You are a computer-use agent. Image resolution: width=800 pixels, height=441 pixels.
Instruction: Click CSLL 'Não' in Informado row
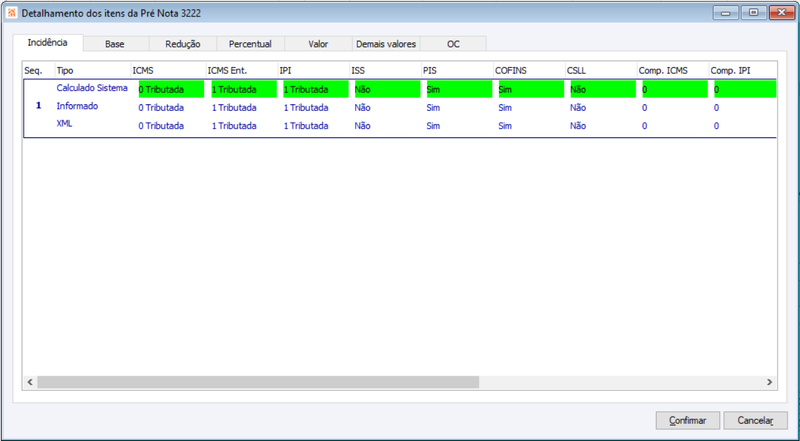click(578, 108)
